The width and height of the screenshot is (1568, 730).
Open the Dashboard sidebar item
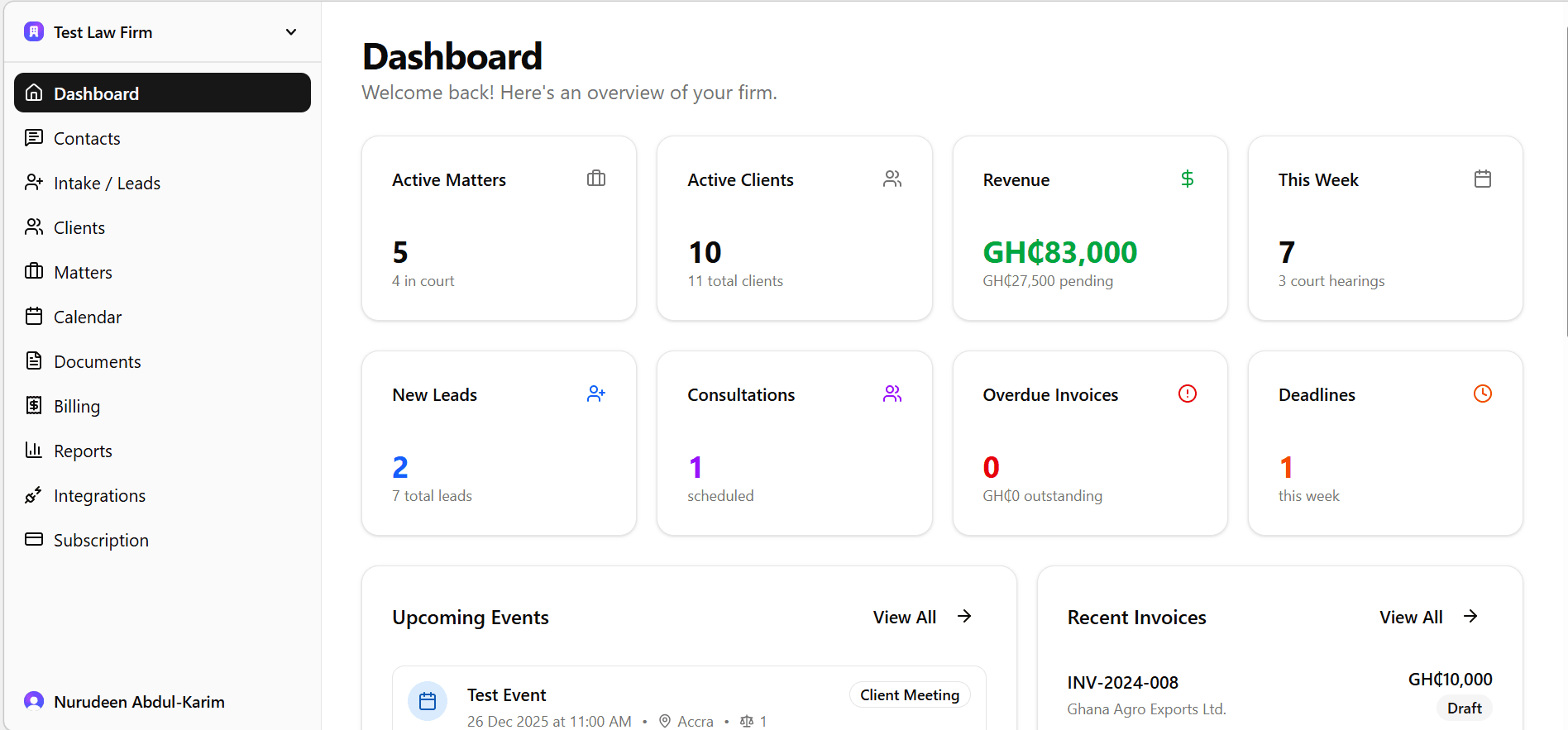tap(162, 93)
